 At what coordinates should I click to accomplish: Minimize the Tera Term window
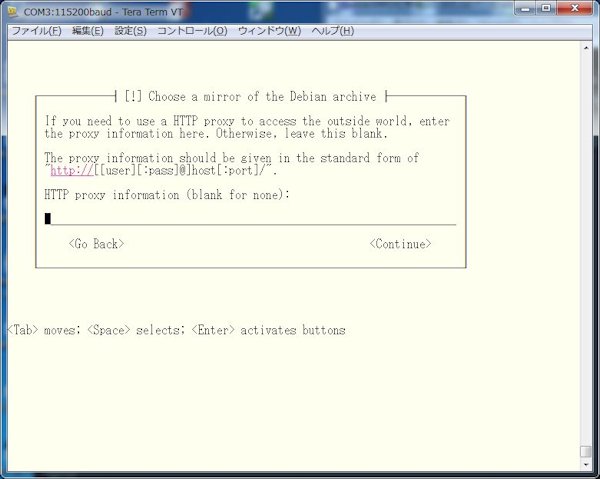[527, 8]
